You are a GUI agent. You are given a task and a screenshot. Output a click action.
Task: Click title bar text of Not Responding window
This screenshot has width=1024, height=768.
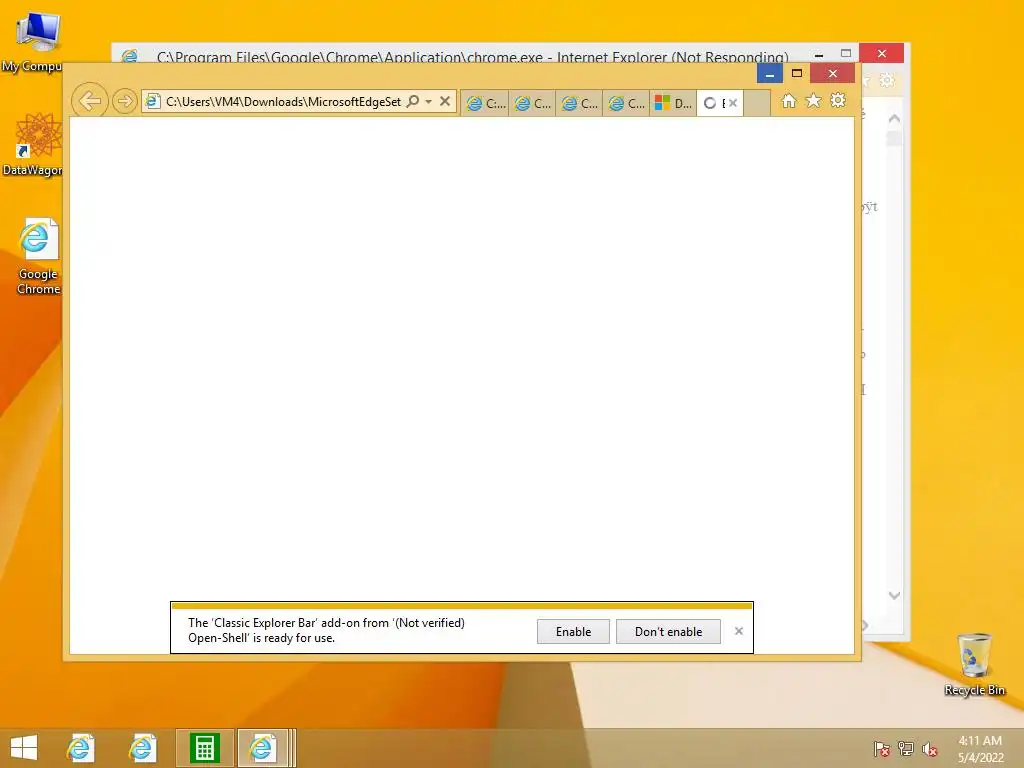tap(472, 57)
